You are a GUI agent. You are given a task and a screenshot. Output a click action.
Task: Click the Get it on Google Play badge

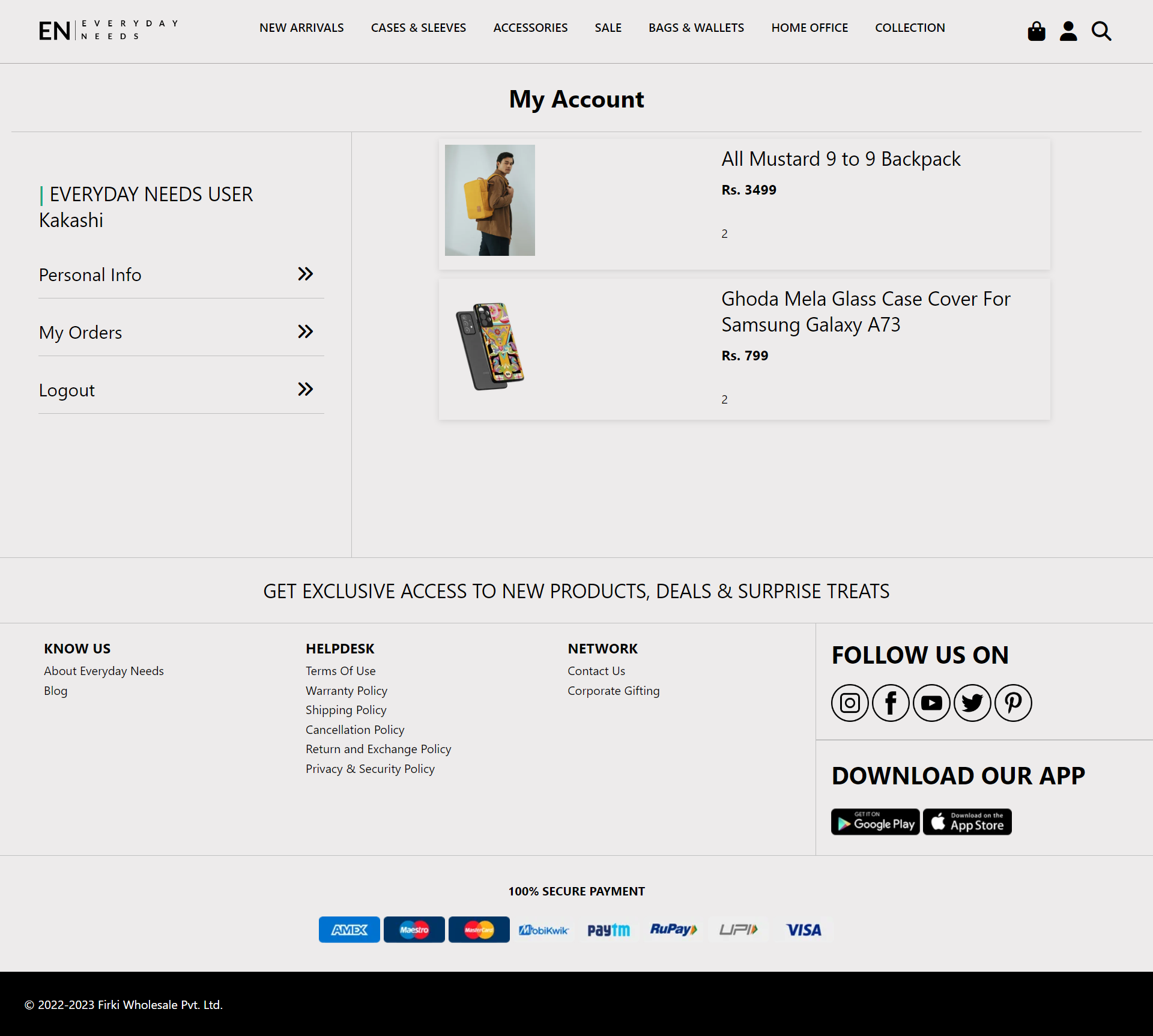coord(875,822)
